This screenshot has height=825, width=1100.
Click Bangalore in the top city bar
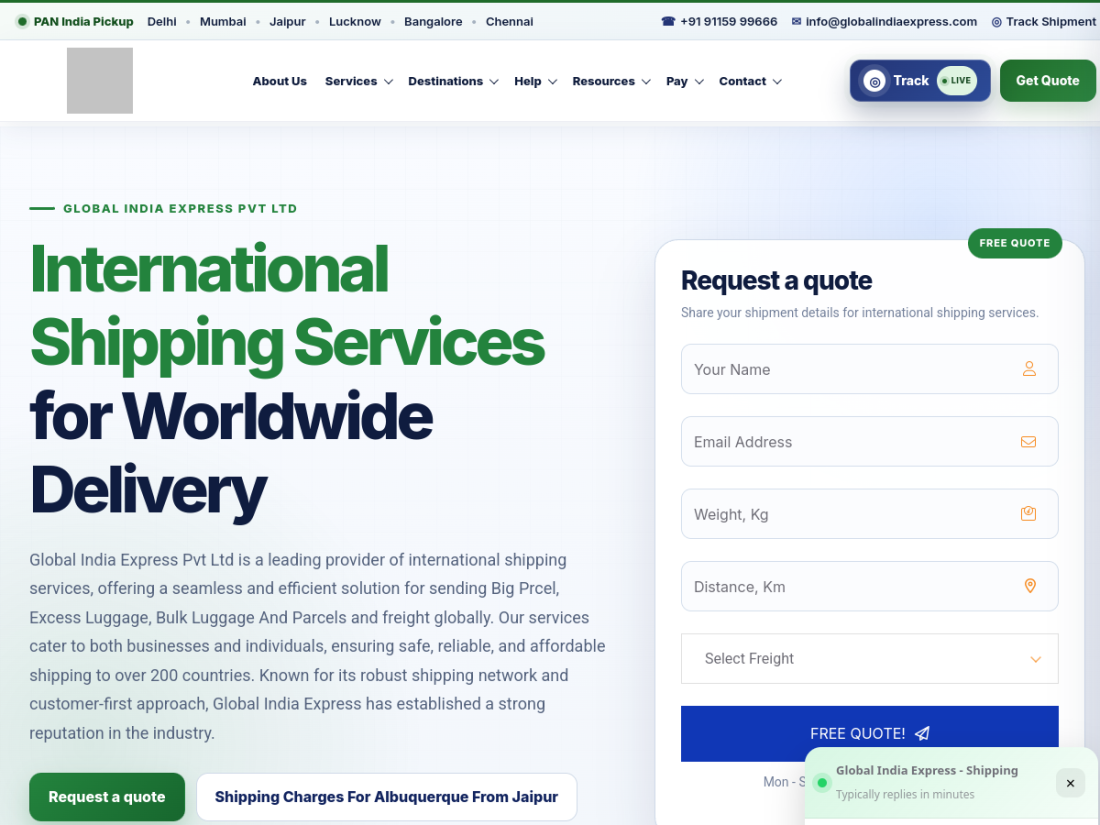[x=433, y=22]
